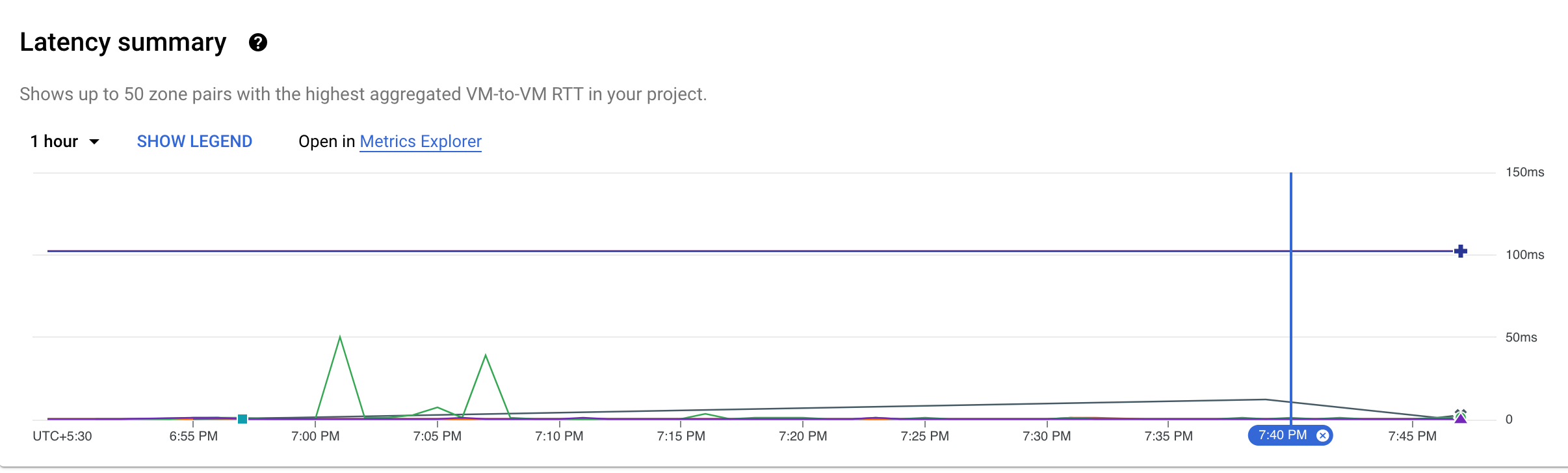This screenshot has height=473, width=1568.
Task: Click the Latency summary heading
Action: (123, 42)
